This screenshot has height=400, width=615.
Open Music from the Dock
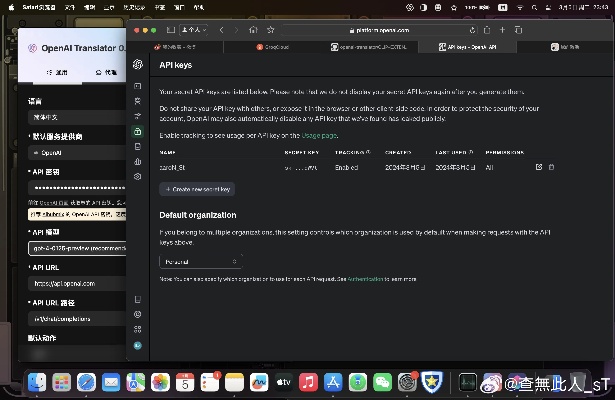click(x=308, y=382)
